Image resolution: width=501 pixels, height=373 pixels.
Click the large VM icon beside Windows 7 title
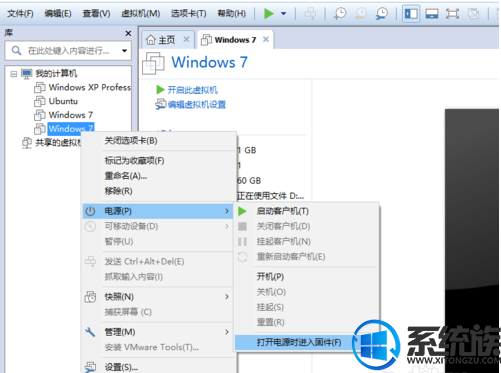[153, 63]
